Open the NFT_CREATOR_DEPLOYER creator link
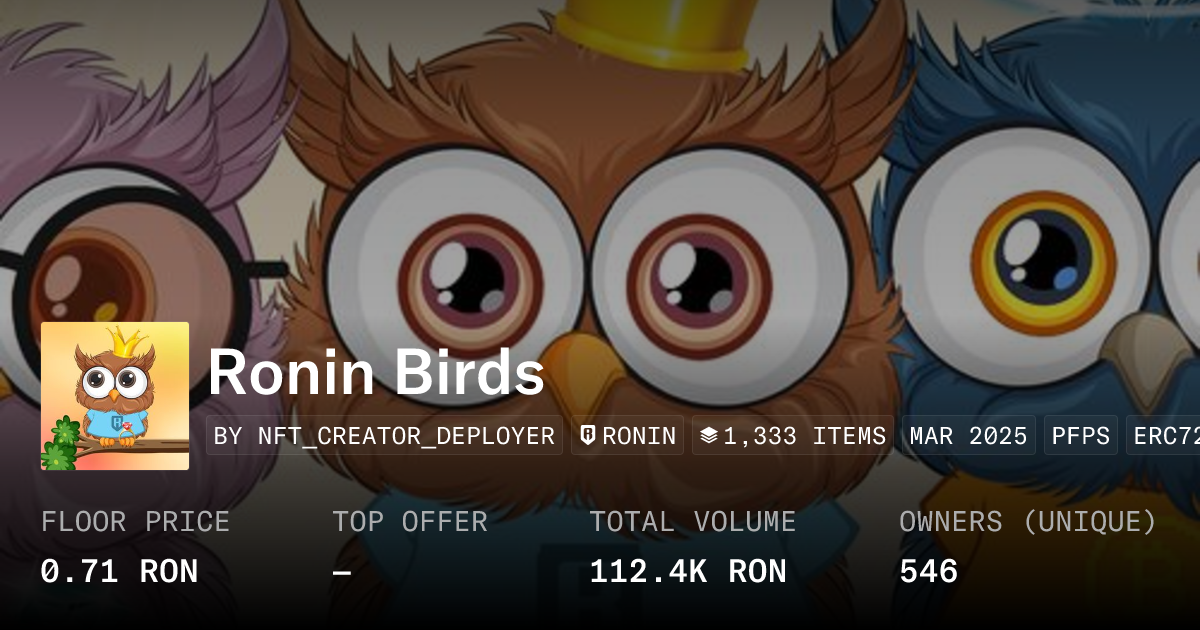The height and width of the screenshot is (630, 1200). coord(385,436)
